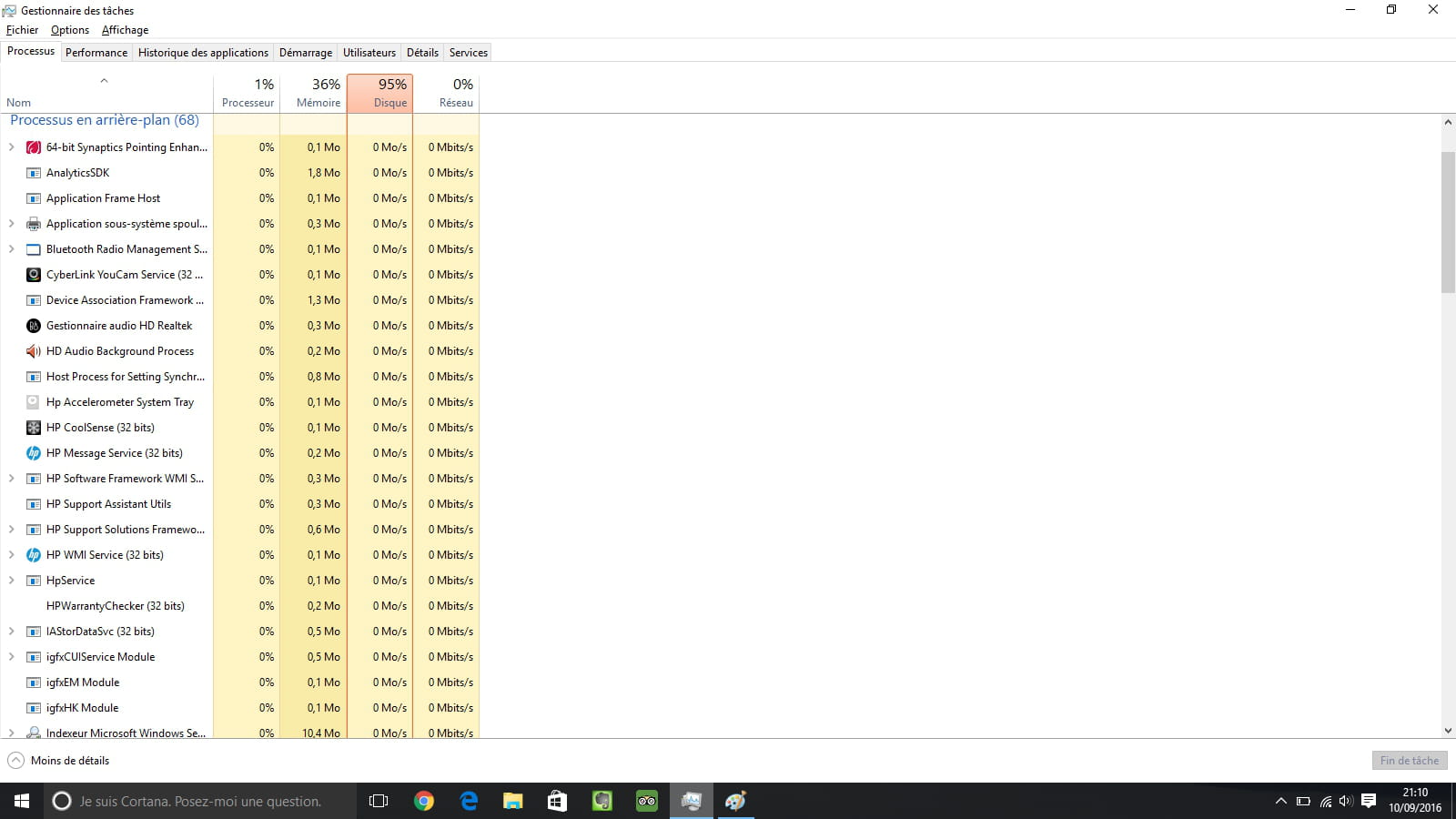The height and width of the screenshot is (819, 1456).
Task: Click the Device Association Framework icon
Action: tap(34, 300)
